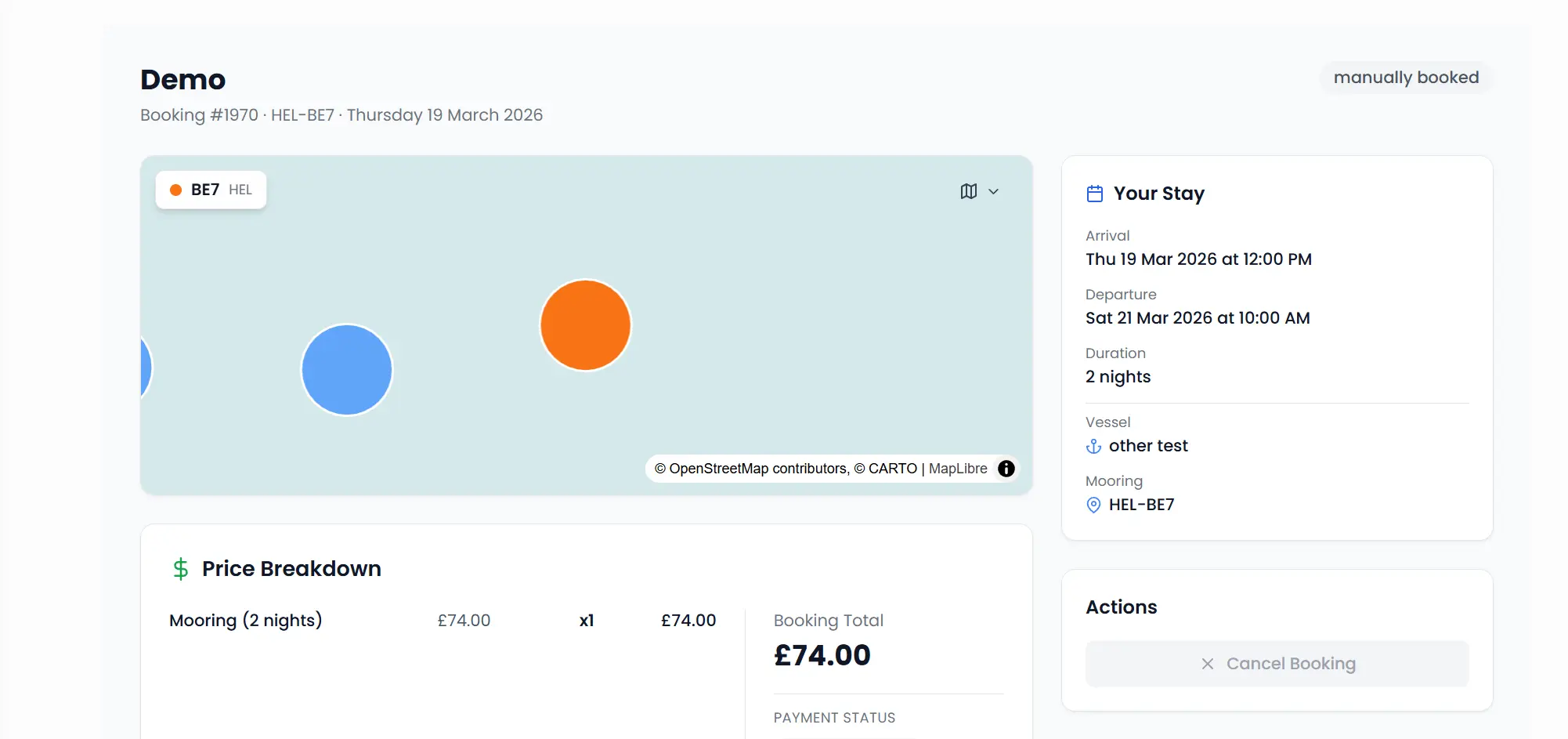Open the BE7 HEL badge on the map
Image resolution: width=1568 pixels, height=739 pixels.
(210, 190)
